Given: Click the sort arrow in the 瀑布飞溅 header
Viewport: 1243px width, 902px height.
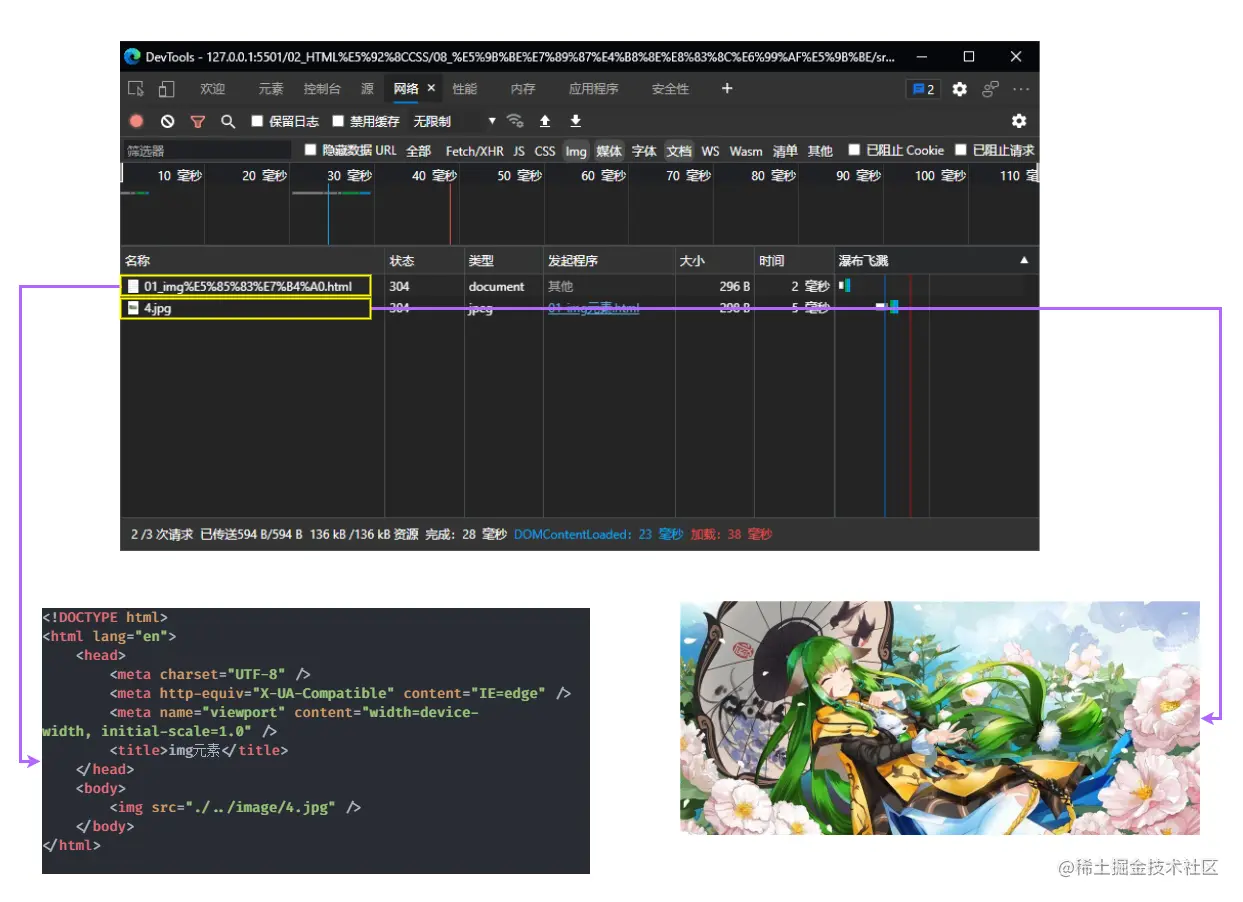Looking at the screenshot, I should click(x=1024, y=260).
